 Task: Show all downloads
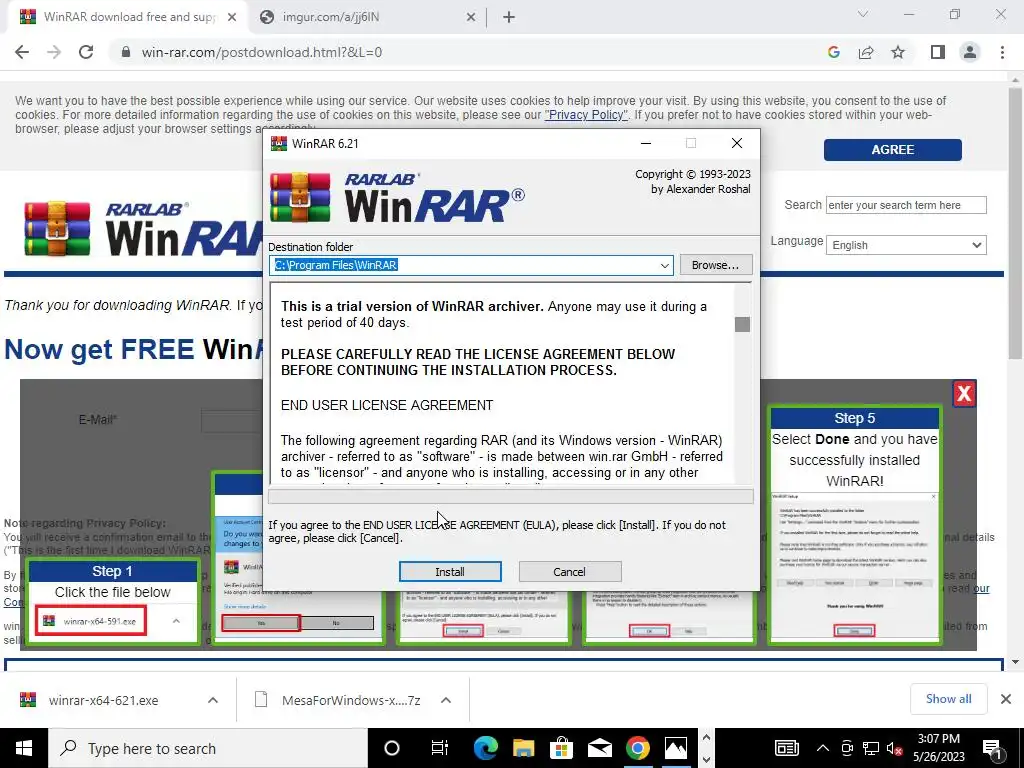click(948, 699)
